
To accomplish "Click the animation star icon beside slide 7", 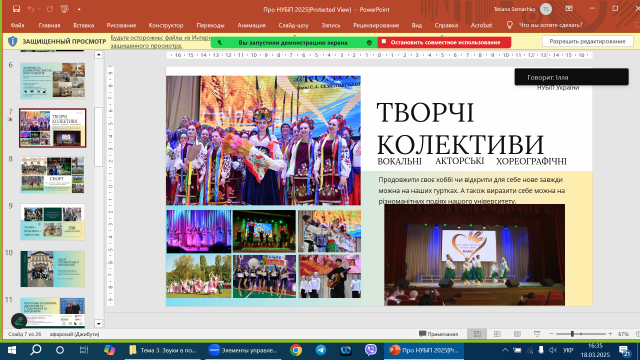I will 10,119.
